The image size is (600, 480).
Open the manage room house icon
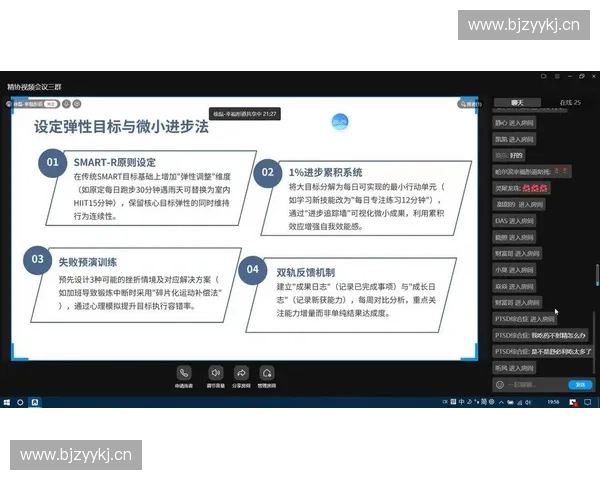pos(267,373)
